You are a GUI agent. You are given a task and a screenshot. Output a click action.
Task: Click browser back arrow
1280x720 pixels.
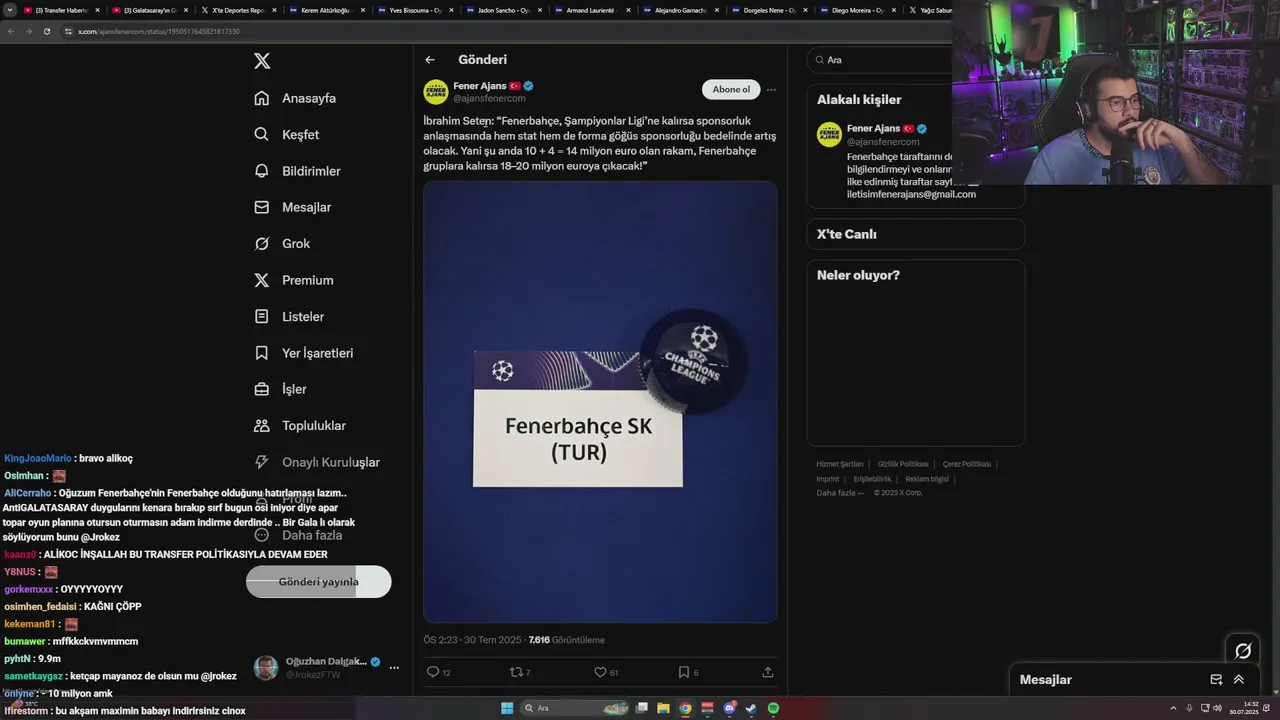tap(11, 31)
